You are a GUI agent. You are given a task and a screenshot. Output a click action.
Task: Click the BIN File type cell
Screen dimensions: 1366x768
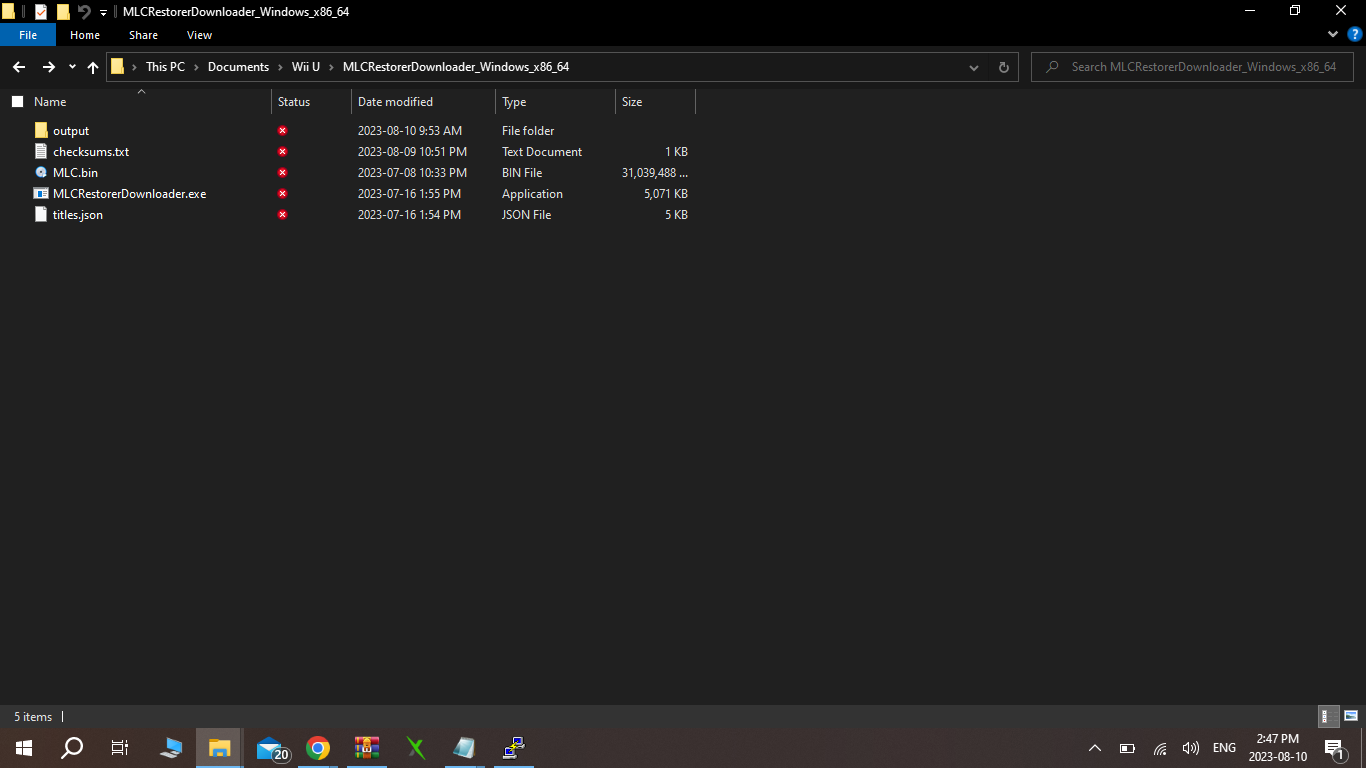click(x=522, y=173)
